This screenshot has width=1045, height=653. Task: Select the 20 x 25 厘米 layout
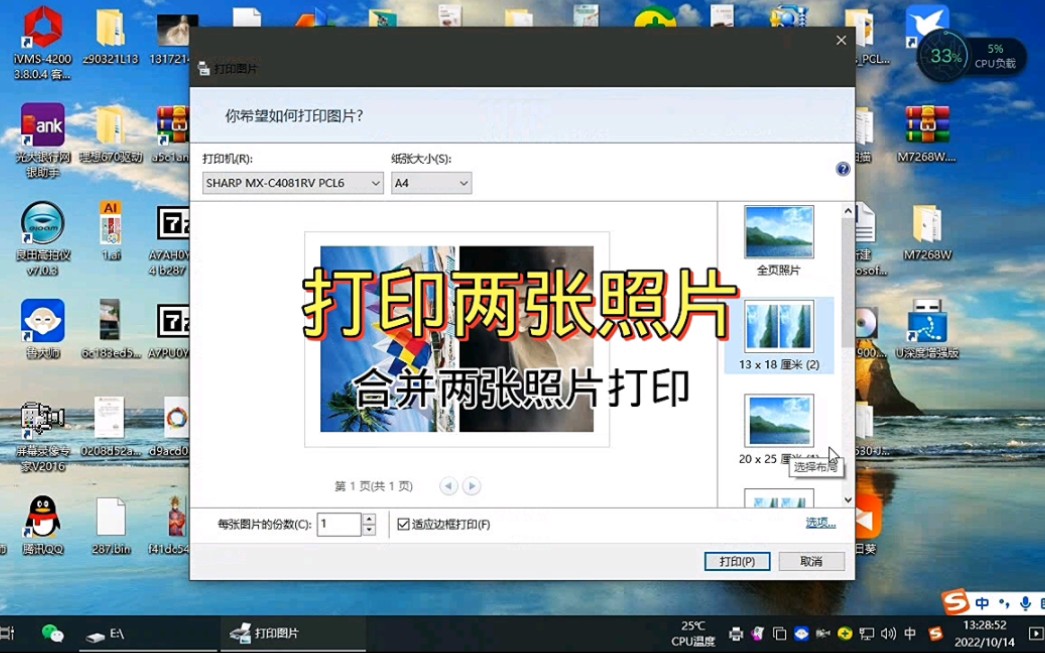coord(779,422)
